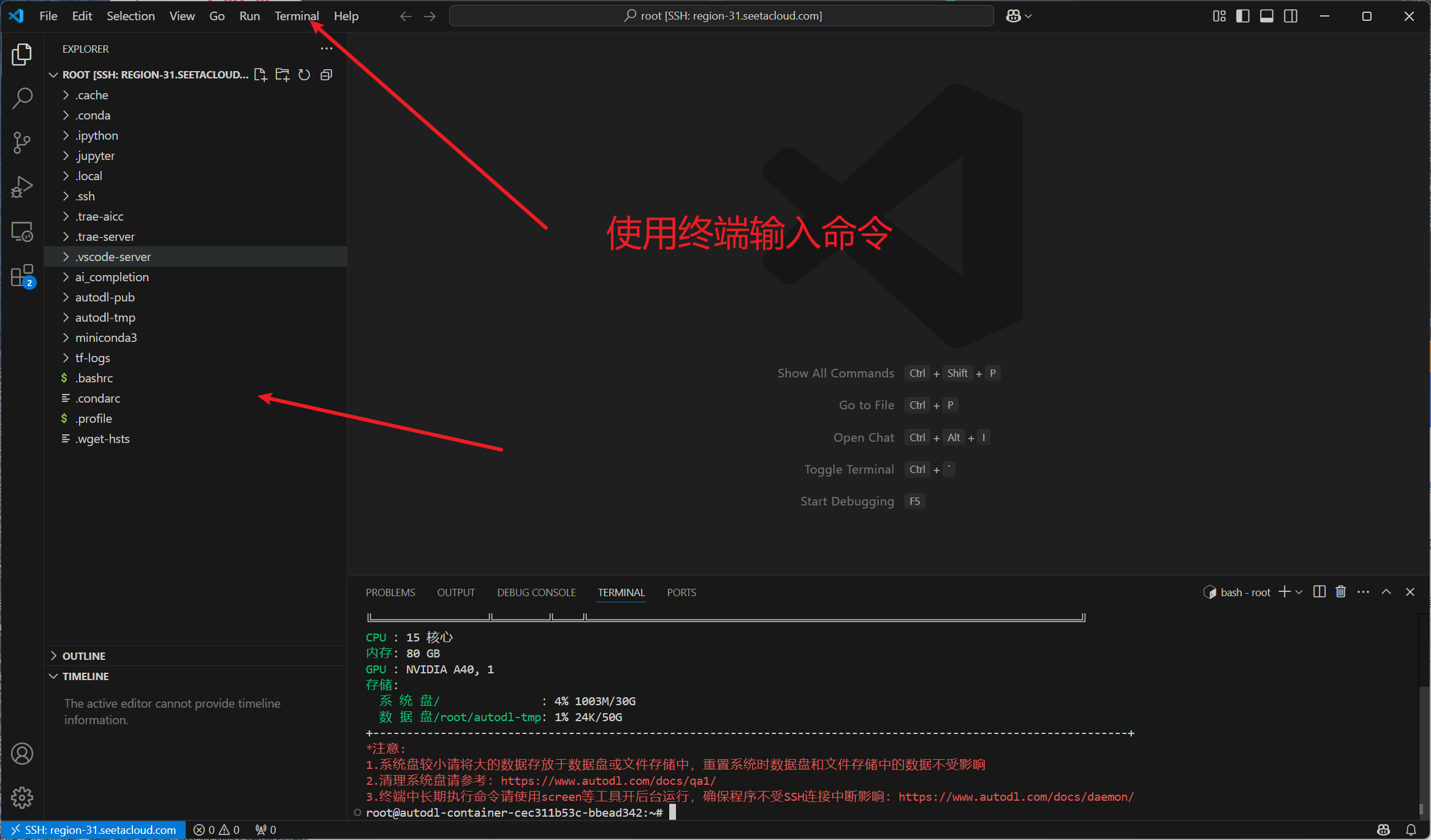
Task: Click New File icon in explorer header
Action: (260, 75)
